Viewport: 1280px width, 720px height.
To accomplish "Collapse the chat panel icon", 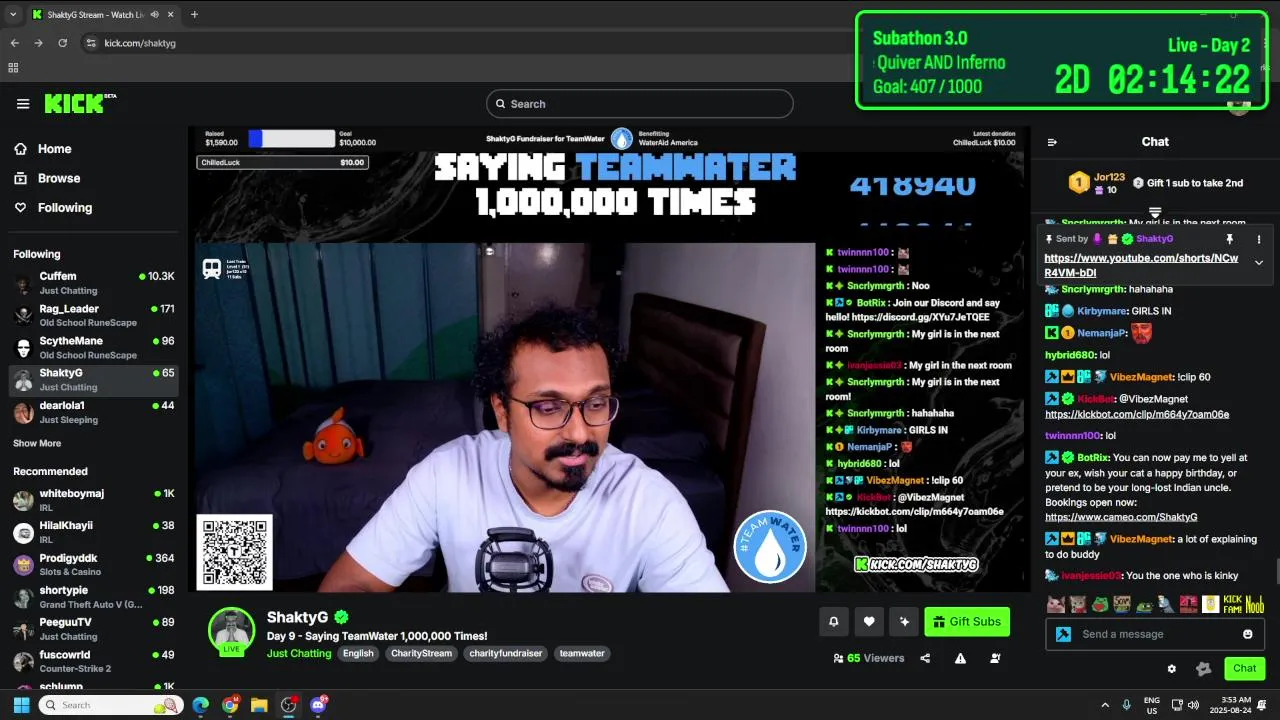I will click(1052, 142).
